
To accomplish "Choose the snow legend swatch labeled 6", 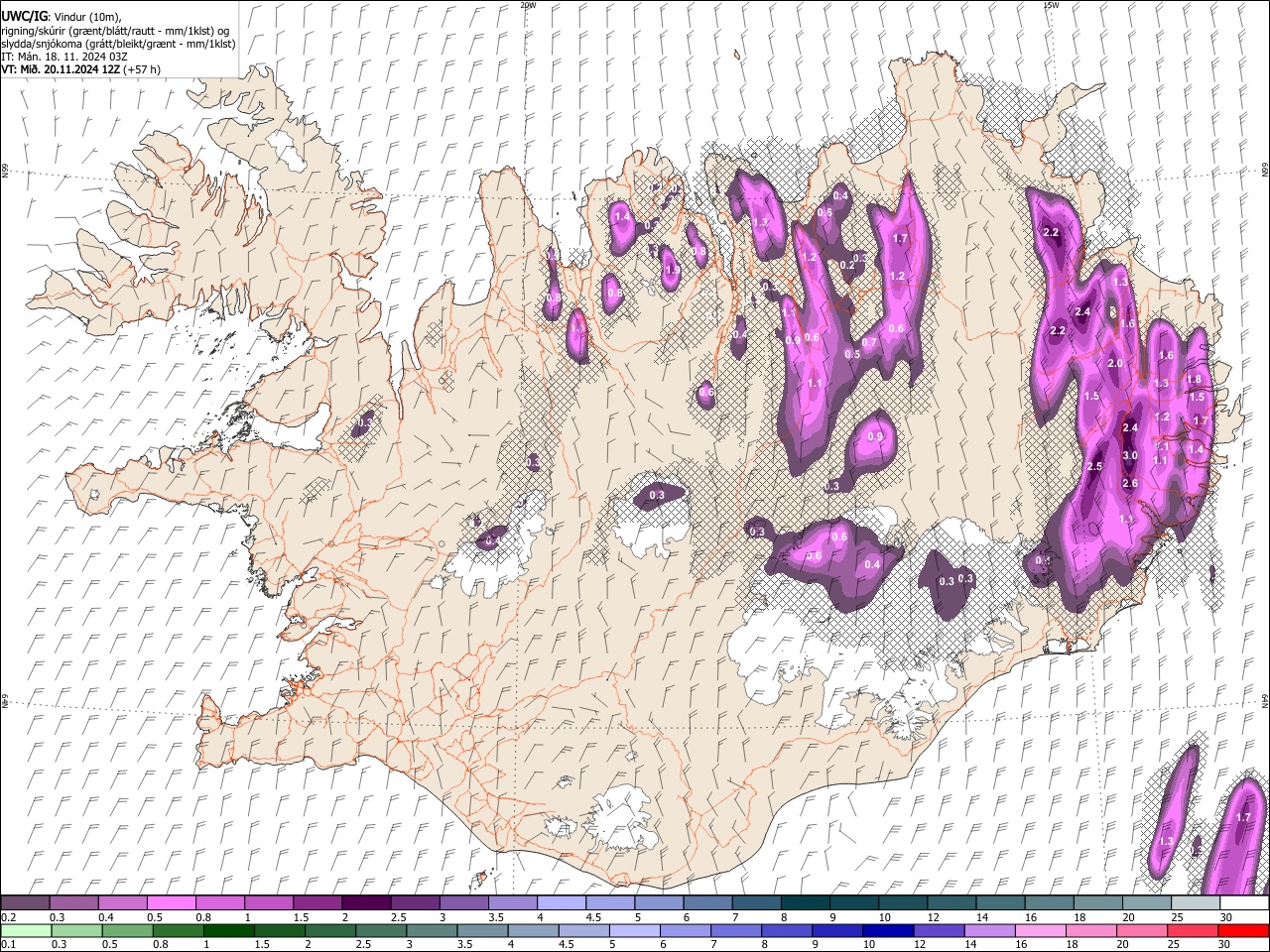I will (x=706, y=902).
